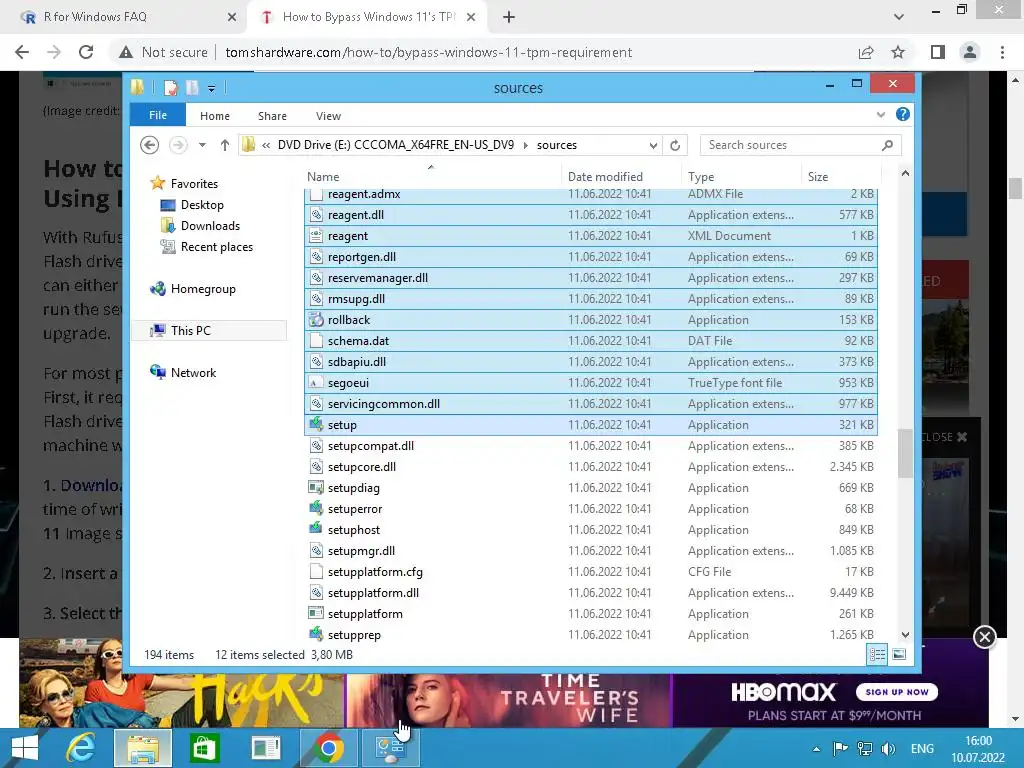1024x768 pixels.
Task: Close the How to Bypass Windows 11 tab
Action: [471, 17]
